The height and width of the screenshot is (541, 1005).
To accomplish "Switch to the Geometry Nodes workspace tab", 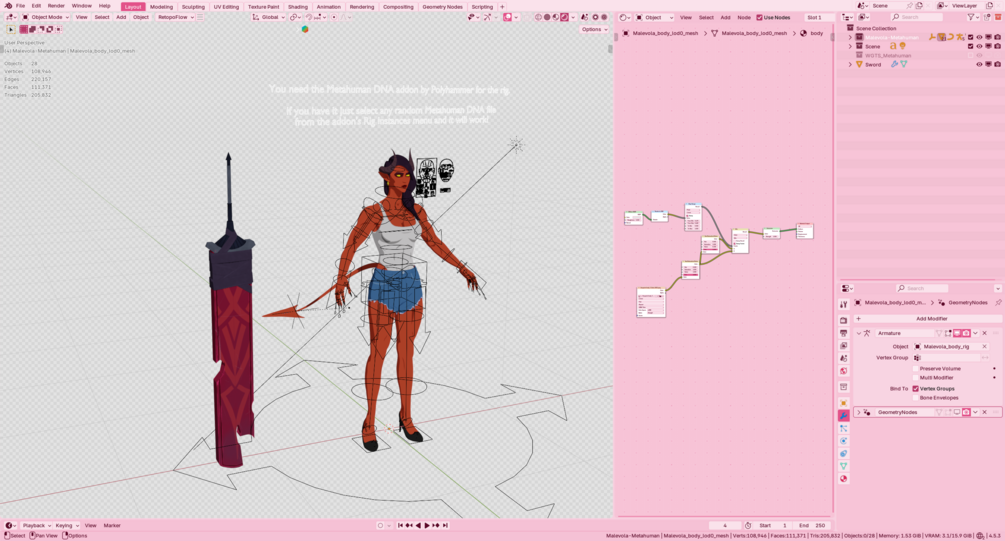I will click(442, 6).
